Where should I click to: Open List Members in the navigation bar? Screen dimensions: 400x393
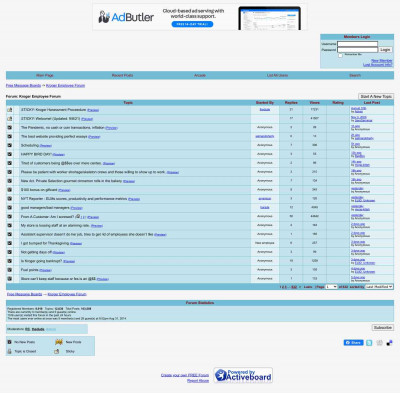277,75
